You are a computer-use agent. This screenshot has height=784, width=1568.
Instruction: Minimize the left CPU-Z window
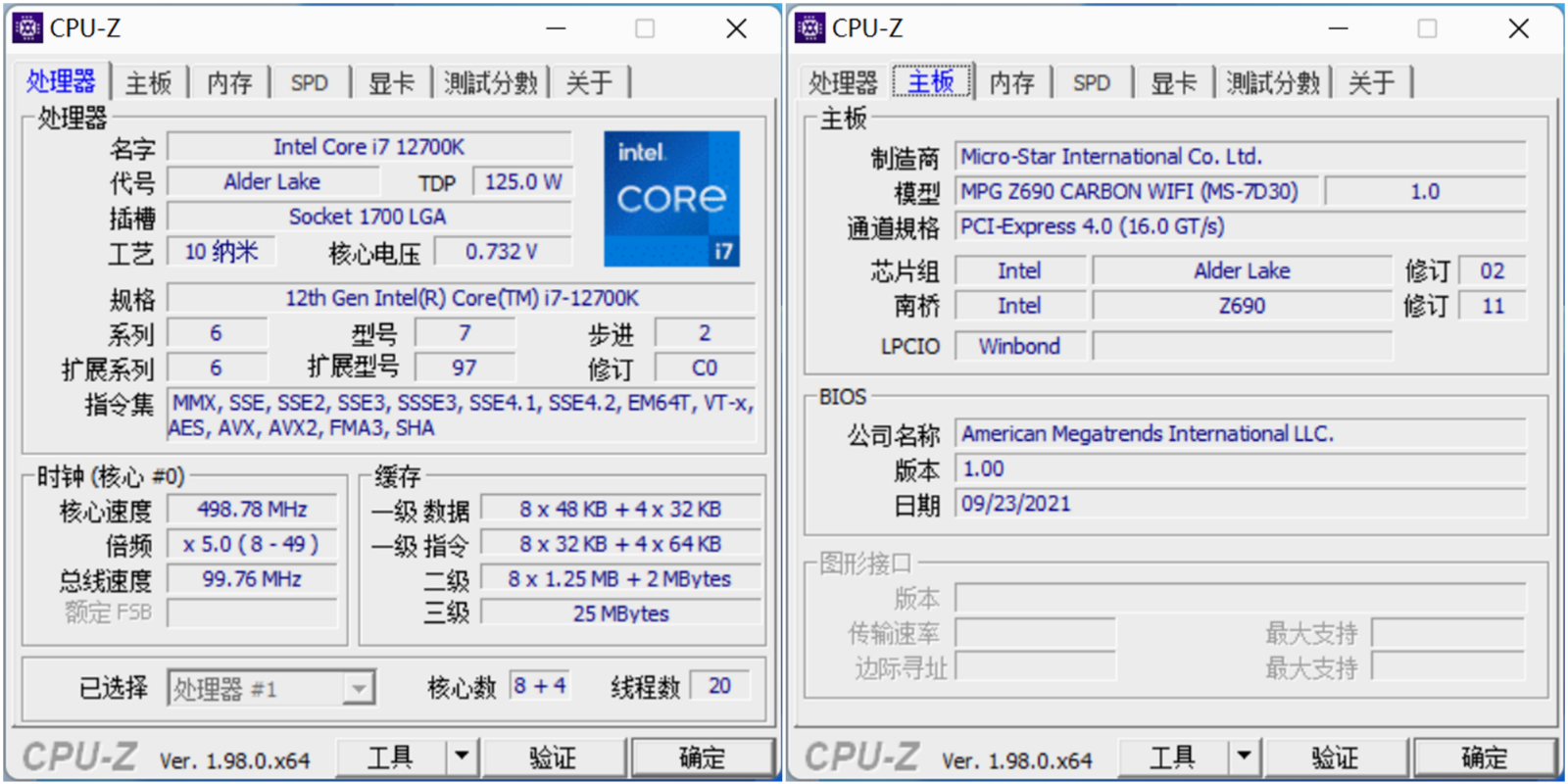click(557, 28)
